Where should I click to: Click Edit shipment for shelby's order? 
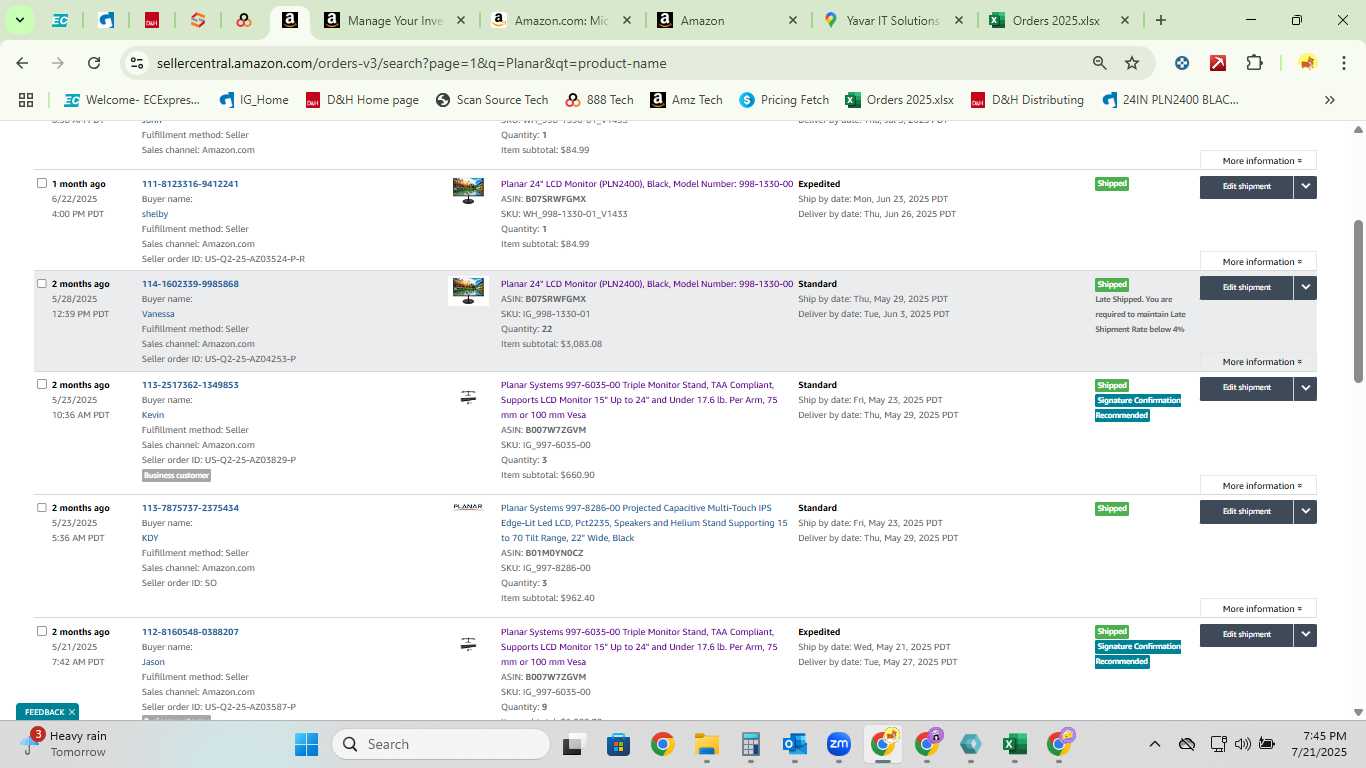coord(1246,187)
